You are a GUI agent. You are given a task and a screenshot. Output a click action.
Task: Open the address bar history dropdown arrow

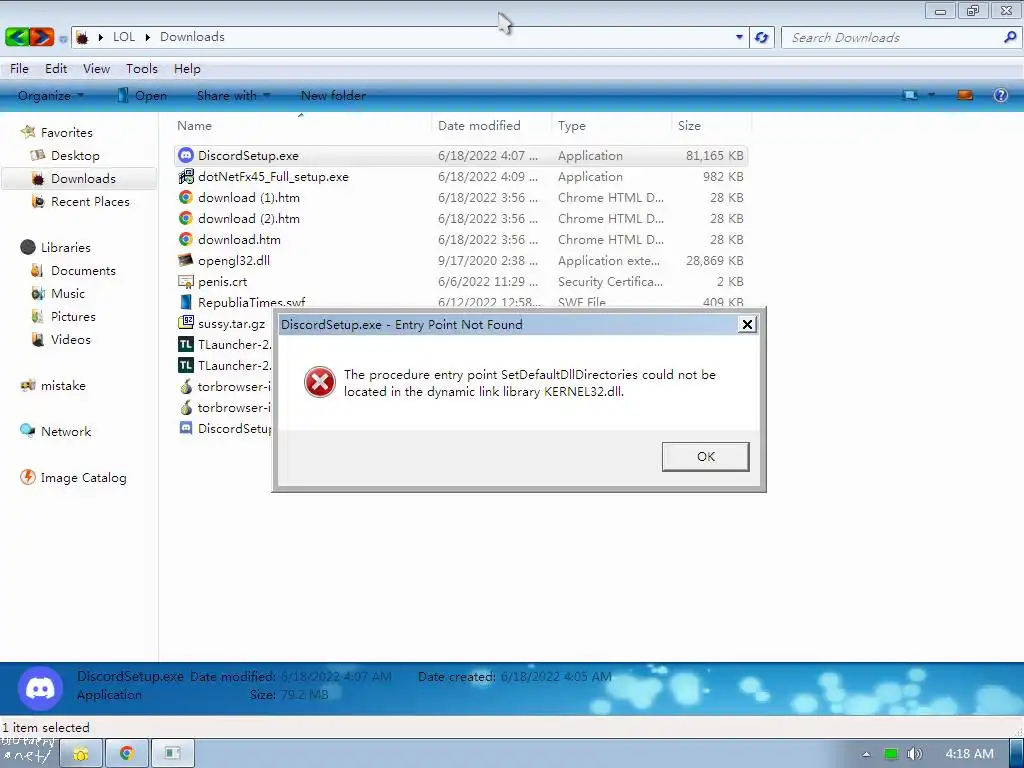pyautogui.click(x=739, y=37)
